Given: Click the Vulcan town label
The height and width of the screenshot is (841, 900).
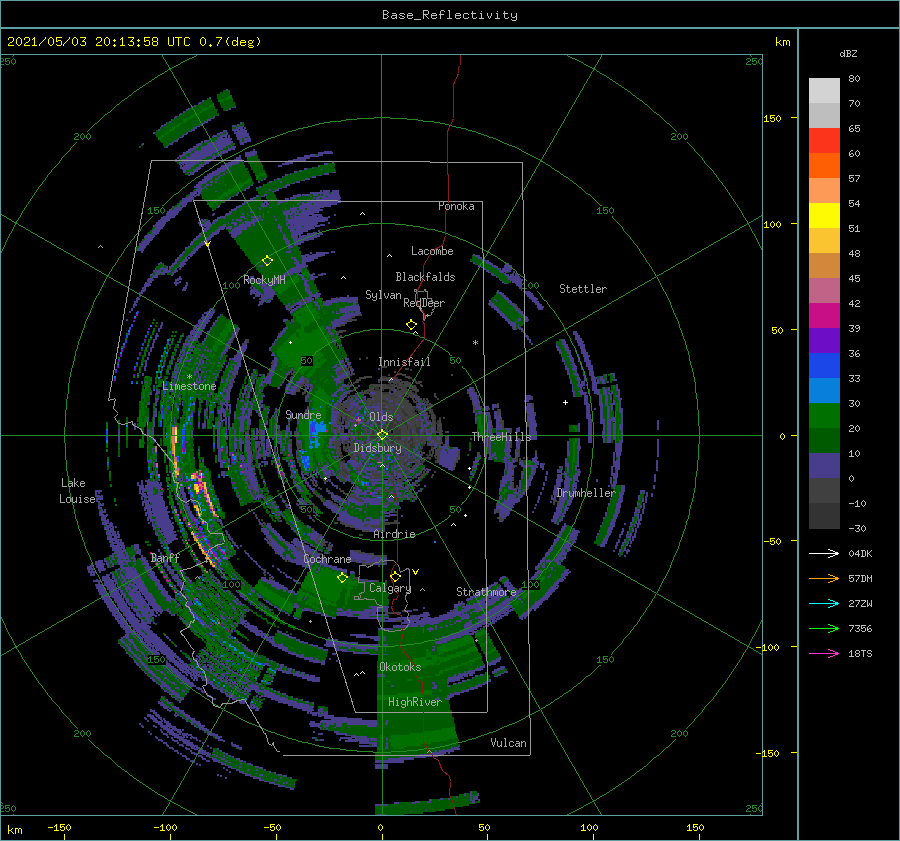Looking at the screenshot, I should pyautogui.click(x=509, y=742).
